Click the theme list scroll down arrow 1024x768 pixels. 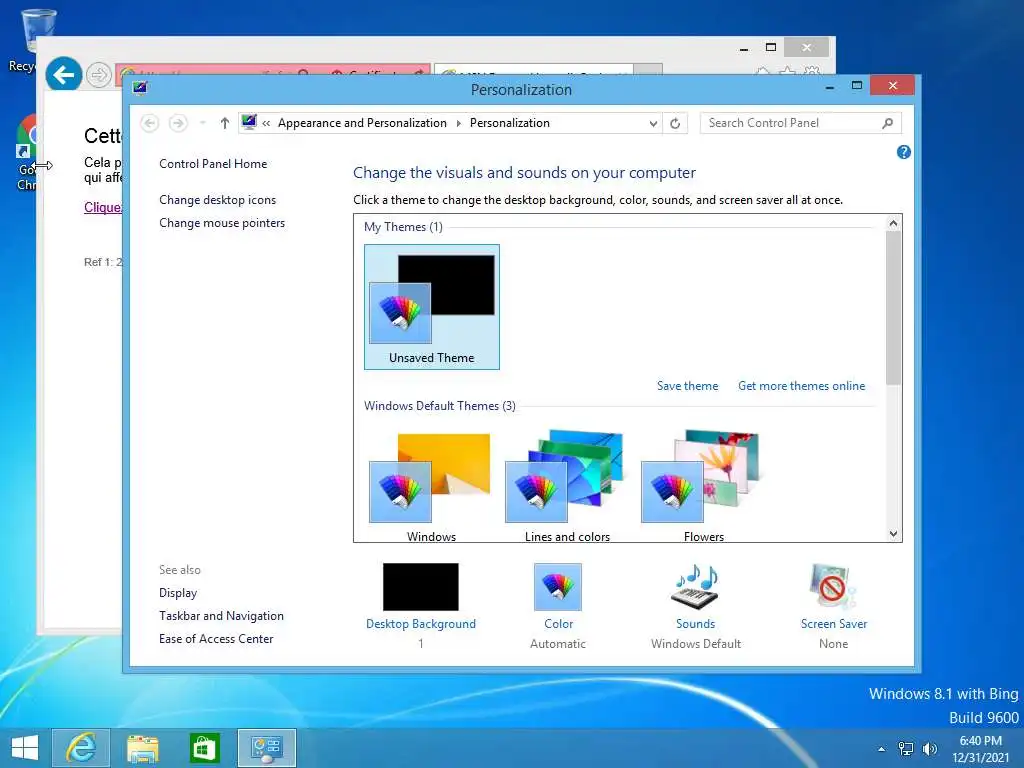893,534
